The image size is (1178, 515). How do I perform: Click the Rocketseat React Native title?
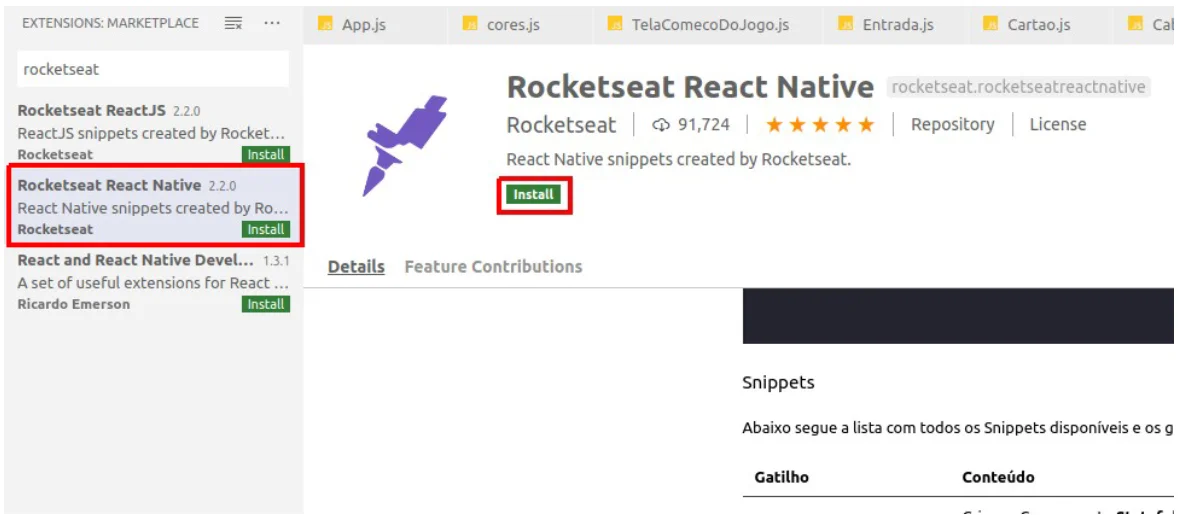tap(690, 87)
